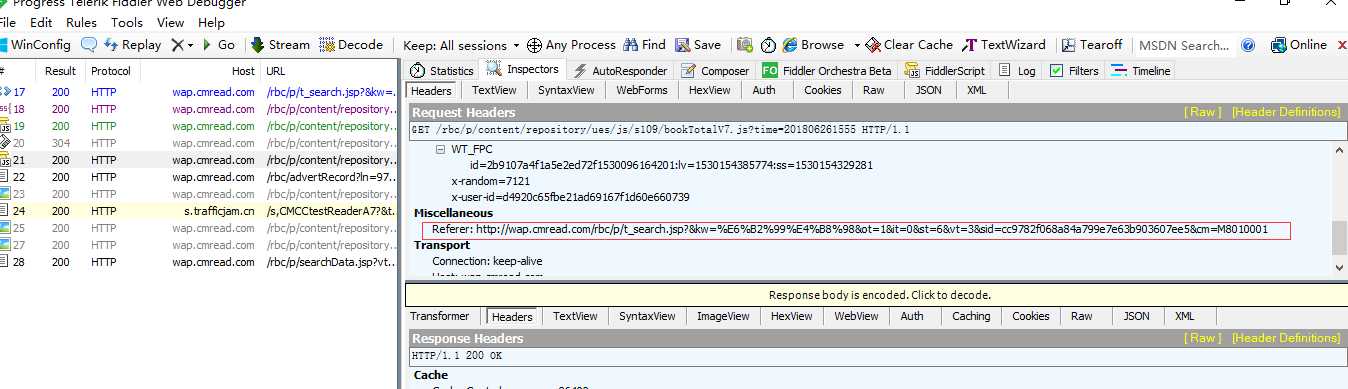This screenshot has height=389, width=1348.
Task: Expand the Browse dropdown arrow
Action: (x=857, y=45)
